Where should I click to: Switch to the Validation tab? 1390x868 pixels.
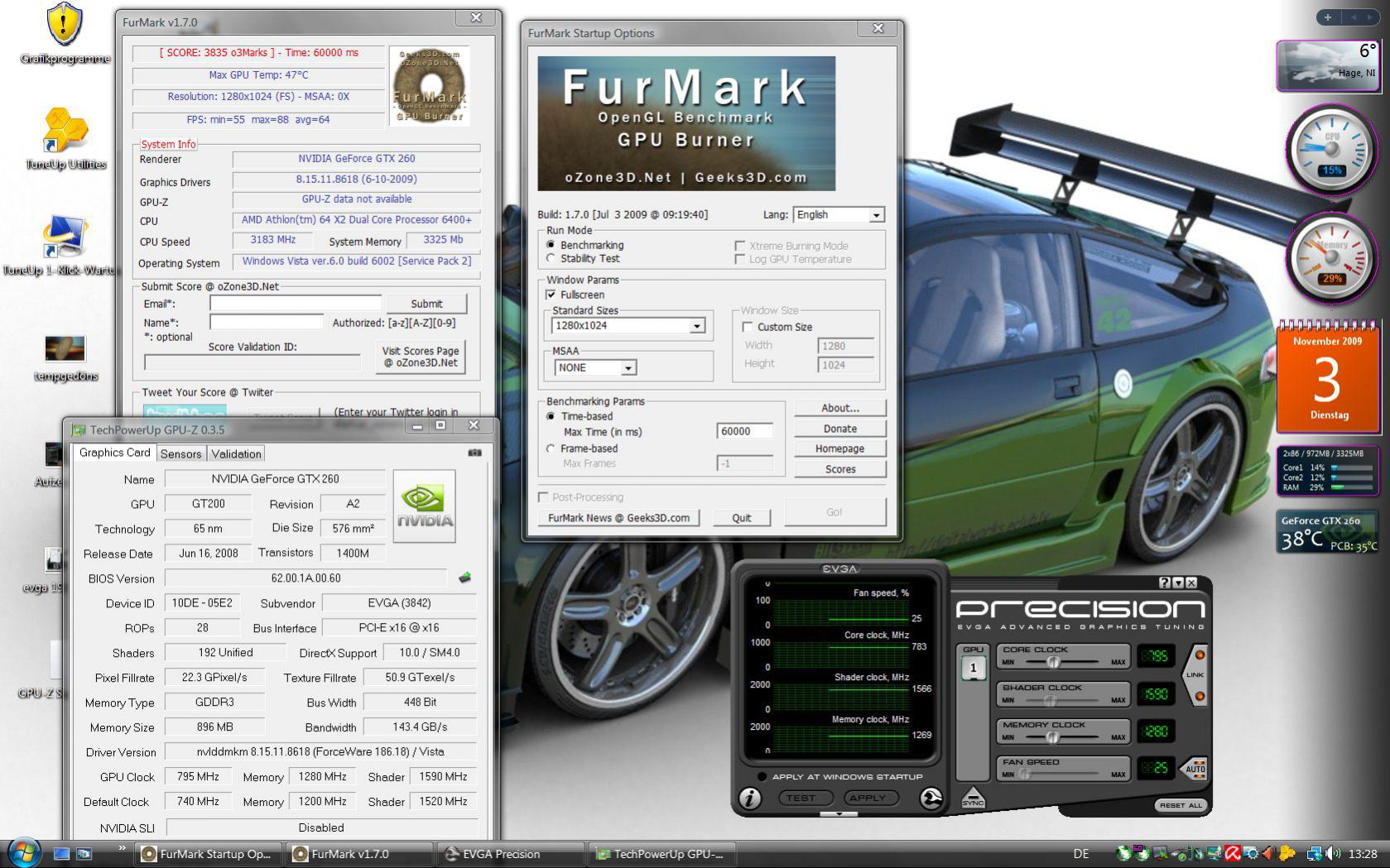(x=236, y=454)
